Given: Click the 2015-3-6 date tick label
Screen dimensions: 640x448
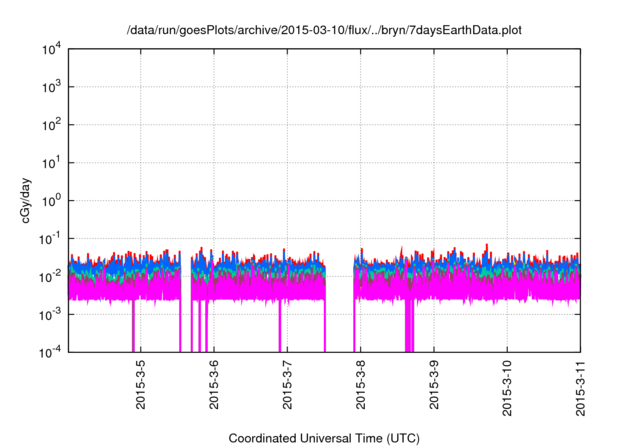Looking at the screenshot, I should (x=214, y=385).
